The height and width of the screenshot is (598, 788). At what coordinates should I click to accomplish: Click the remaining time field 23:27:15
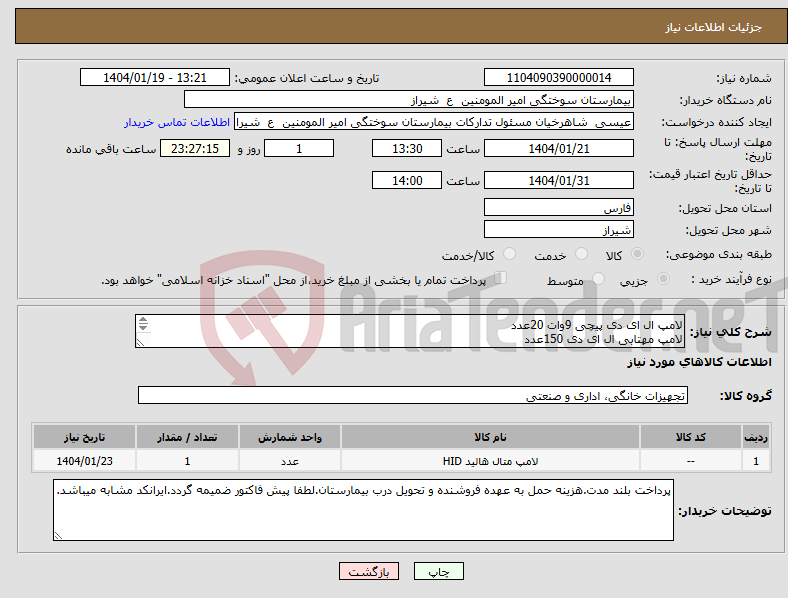coord(195,149)
